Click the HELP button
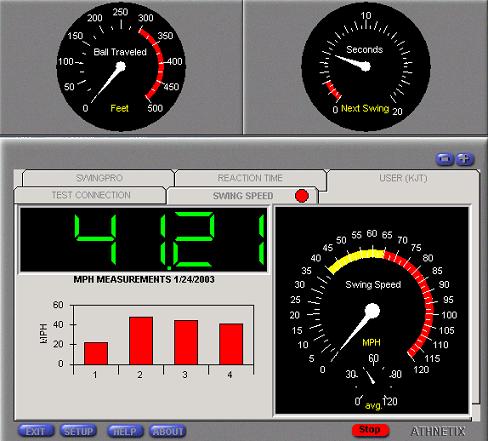Image resolution: width=488 pixels, height=441 pixels. click(x=125, y=431)
